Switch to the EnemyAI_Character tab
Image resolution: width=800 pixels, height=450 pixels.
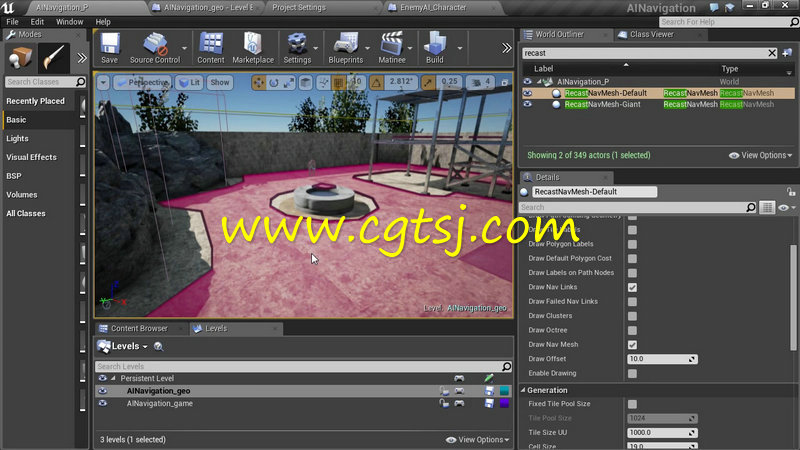(x=433, y=7)
